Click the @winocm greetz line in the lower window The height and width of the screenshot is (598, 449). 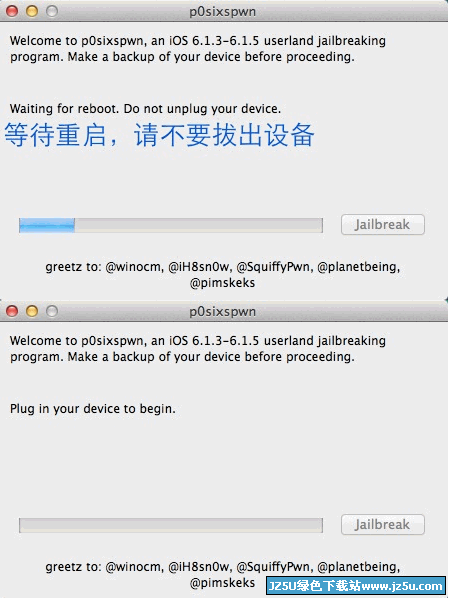tap(223, 567)
